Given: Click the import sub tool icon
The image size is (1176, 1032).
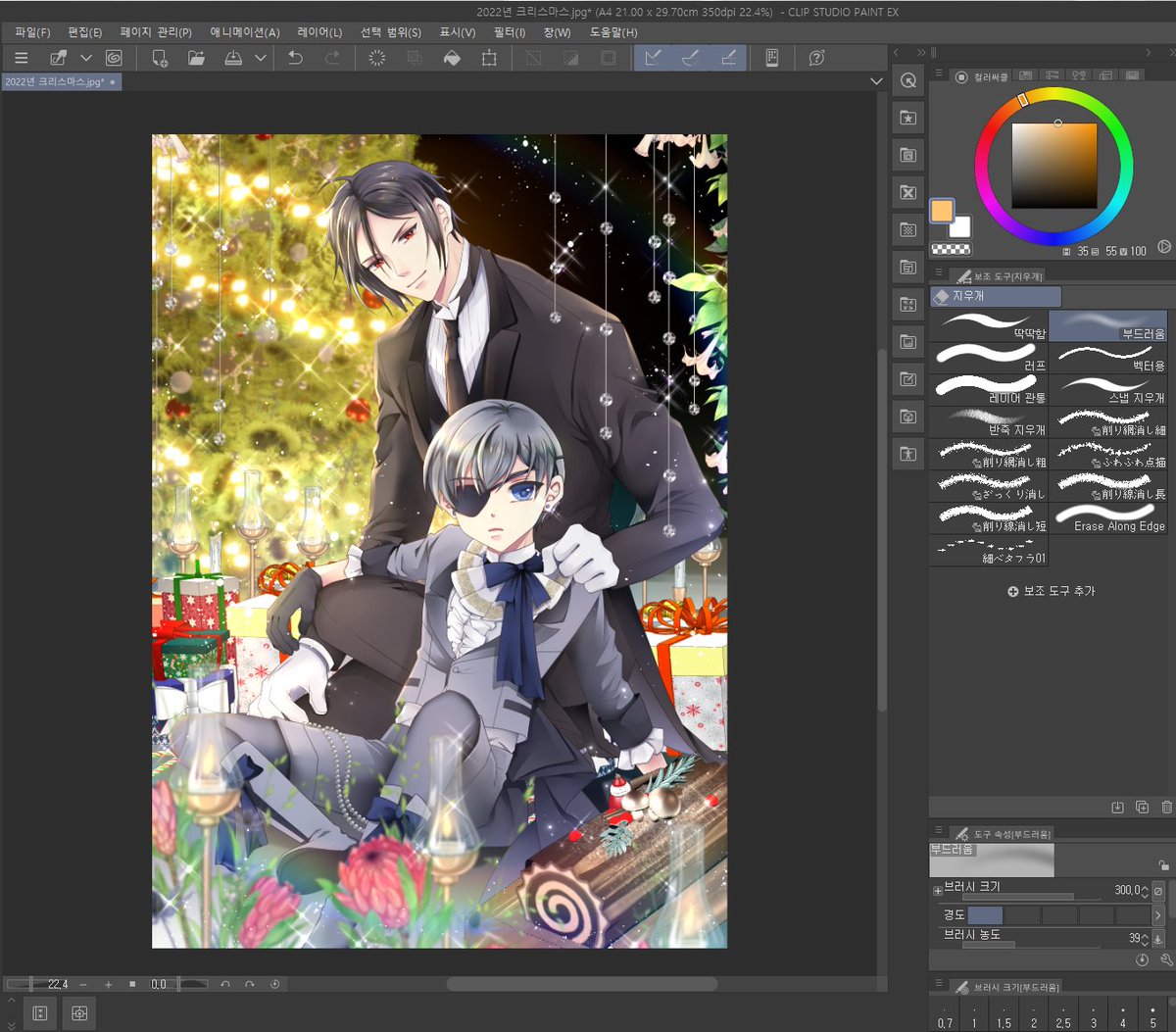Looking at the screenshot, I should (x=1117, y=807).
